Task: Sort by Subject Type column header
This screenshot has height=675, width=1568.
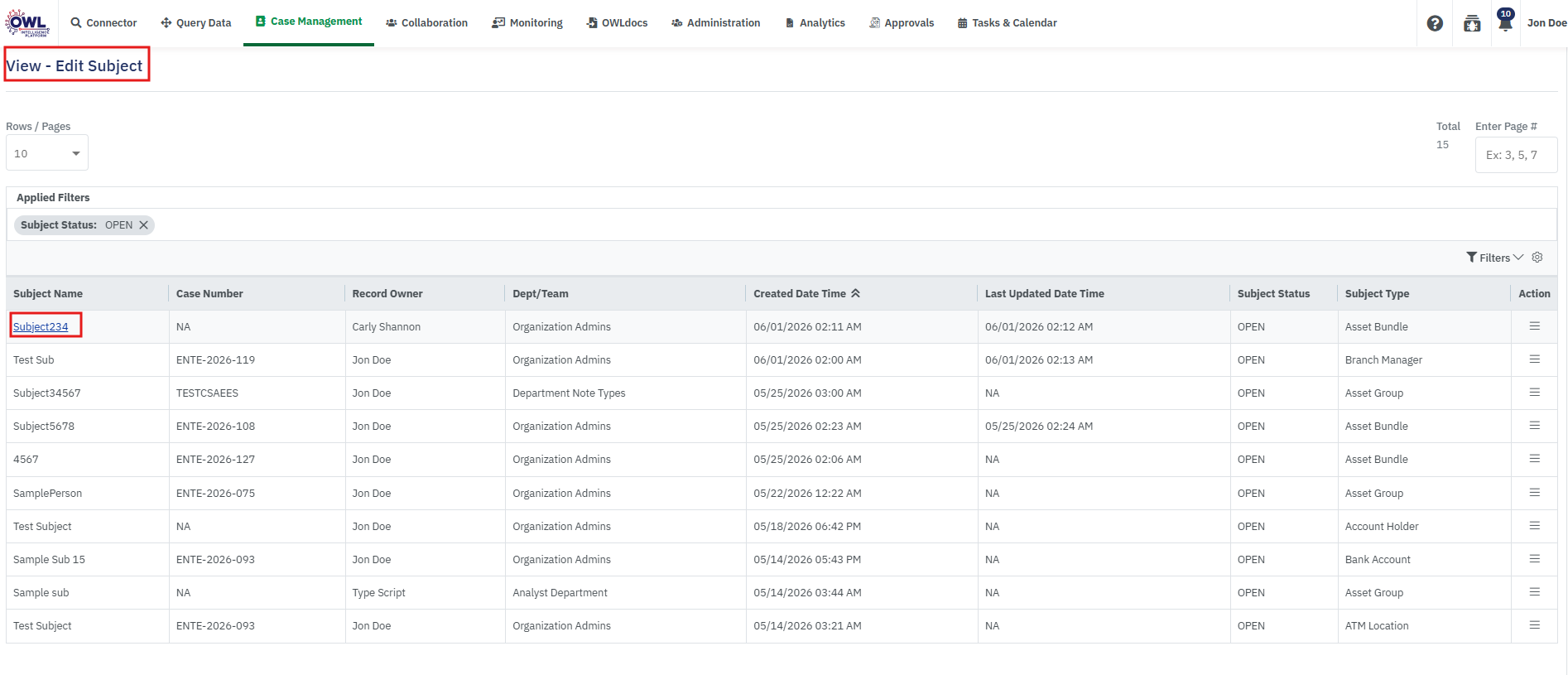Action: point(1377,294)
